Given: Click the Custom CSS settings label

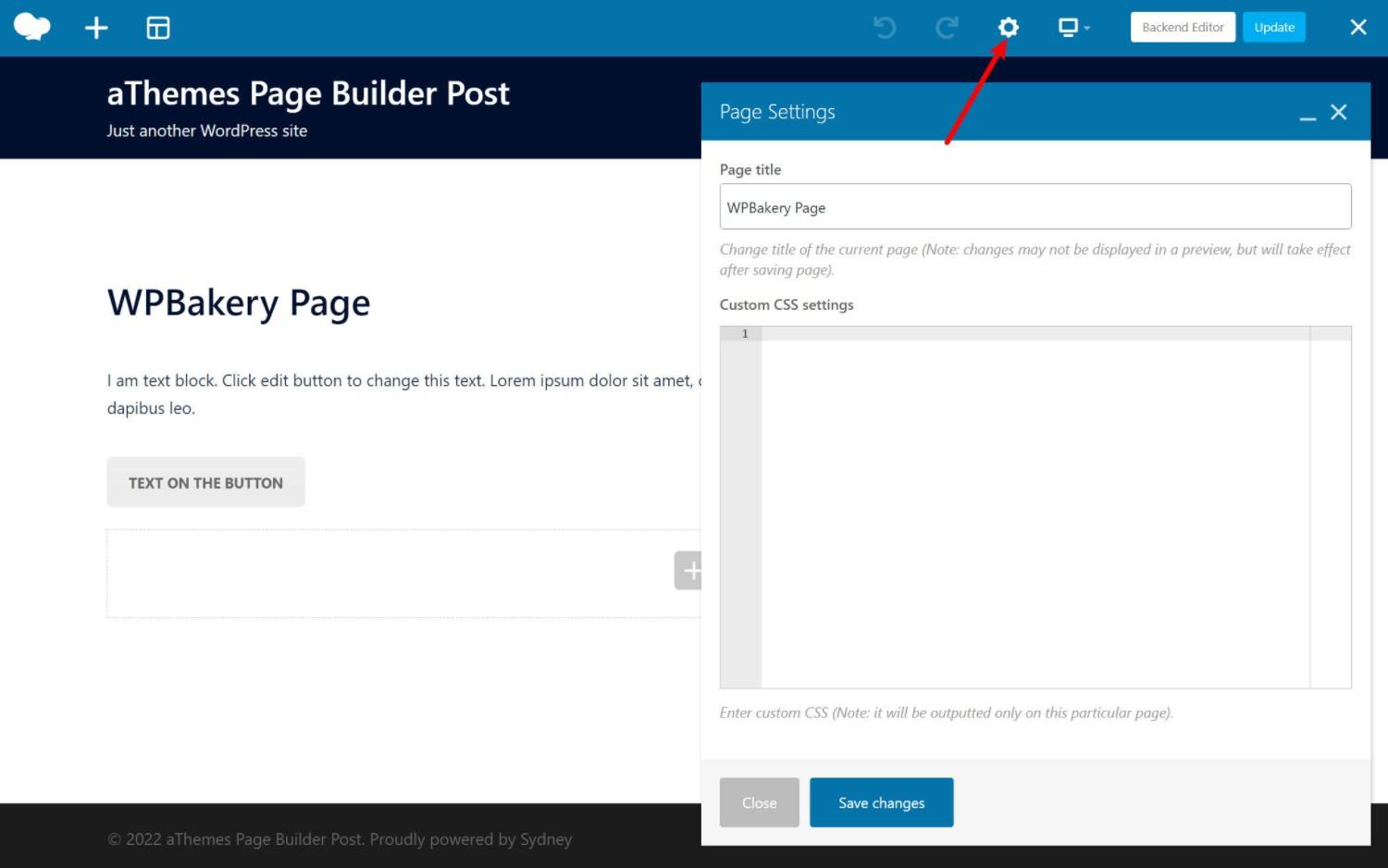Looking at the screenshot, I should click(x=787, y=304).
